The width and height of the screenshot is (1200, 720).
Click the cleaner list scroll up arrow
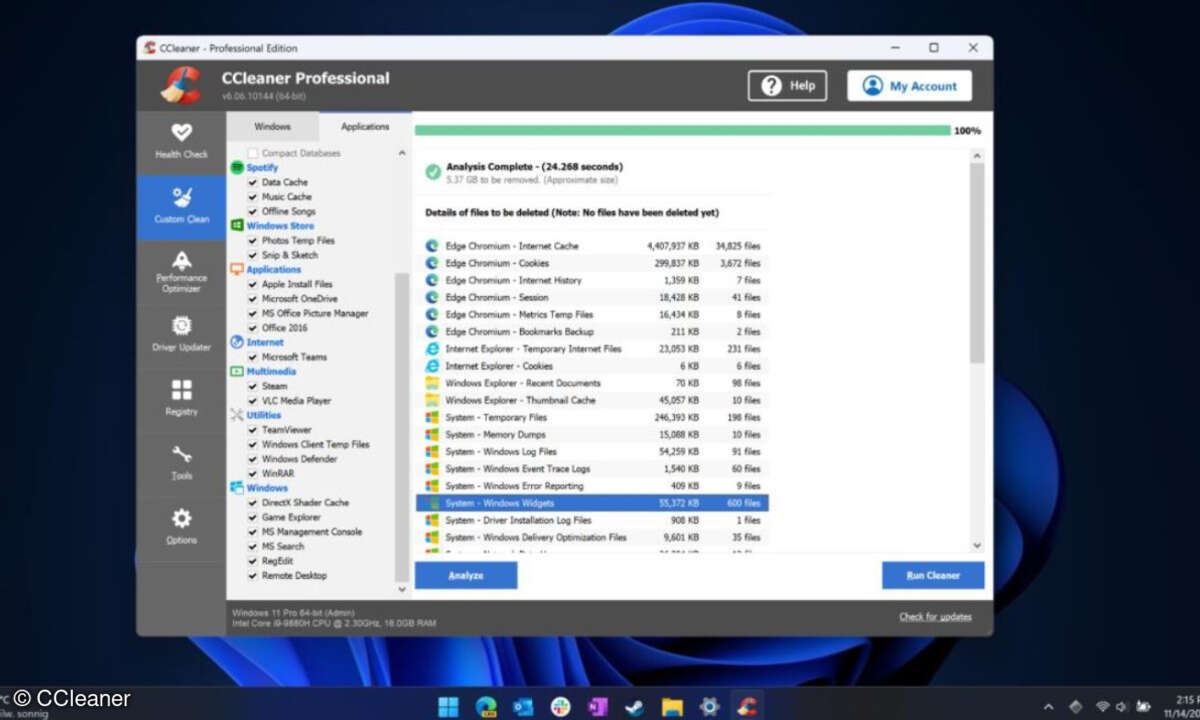pyautogui.click(x=402, y=153)
